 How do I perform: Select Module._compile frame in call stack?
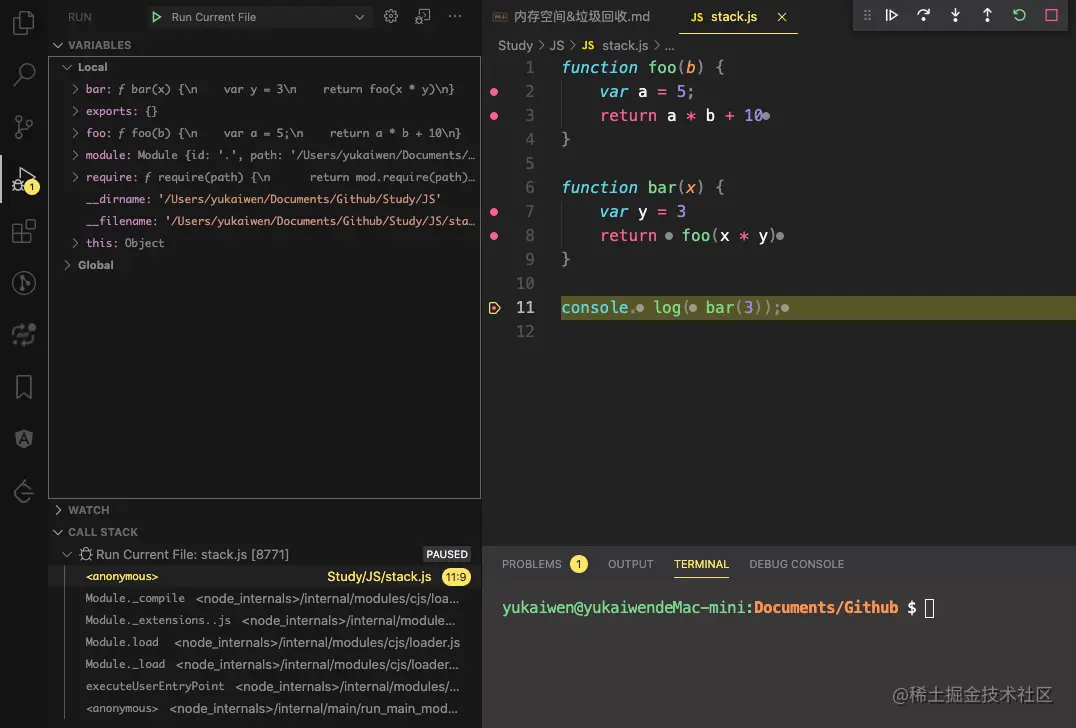click(x=135, y=599)
